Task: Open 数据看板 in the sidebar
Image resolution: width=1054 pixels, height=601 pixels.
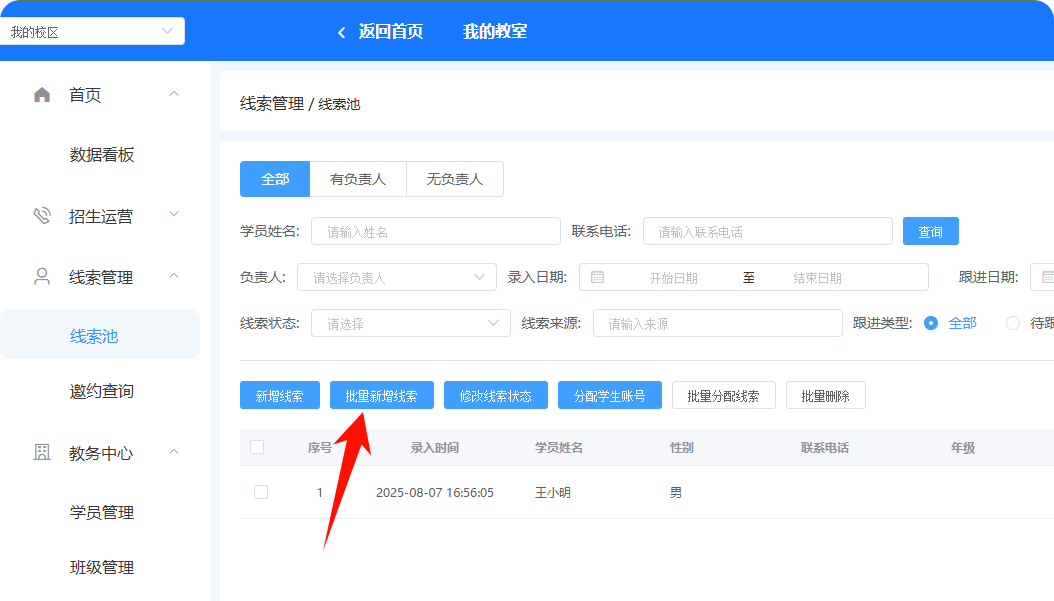Action: (x=102, y=155)
